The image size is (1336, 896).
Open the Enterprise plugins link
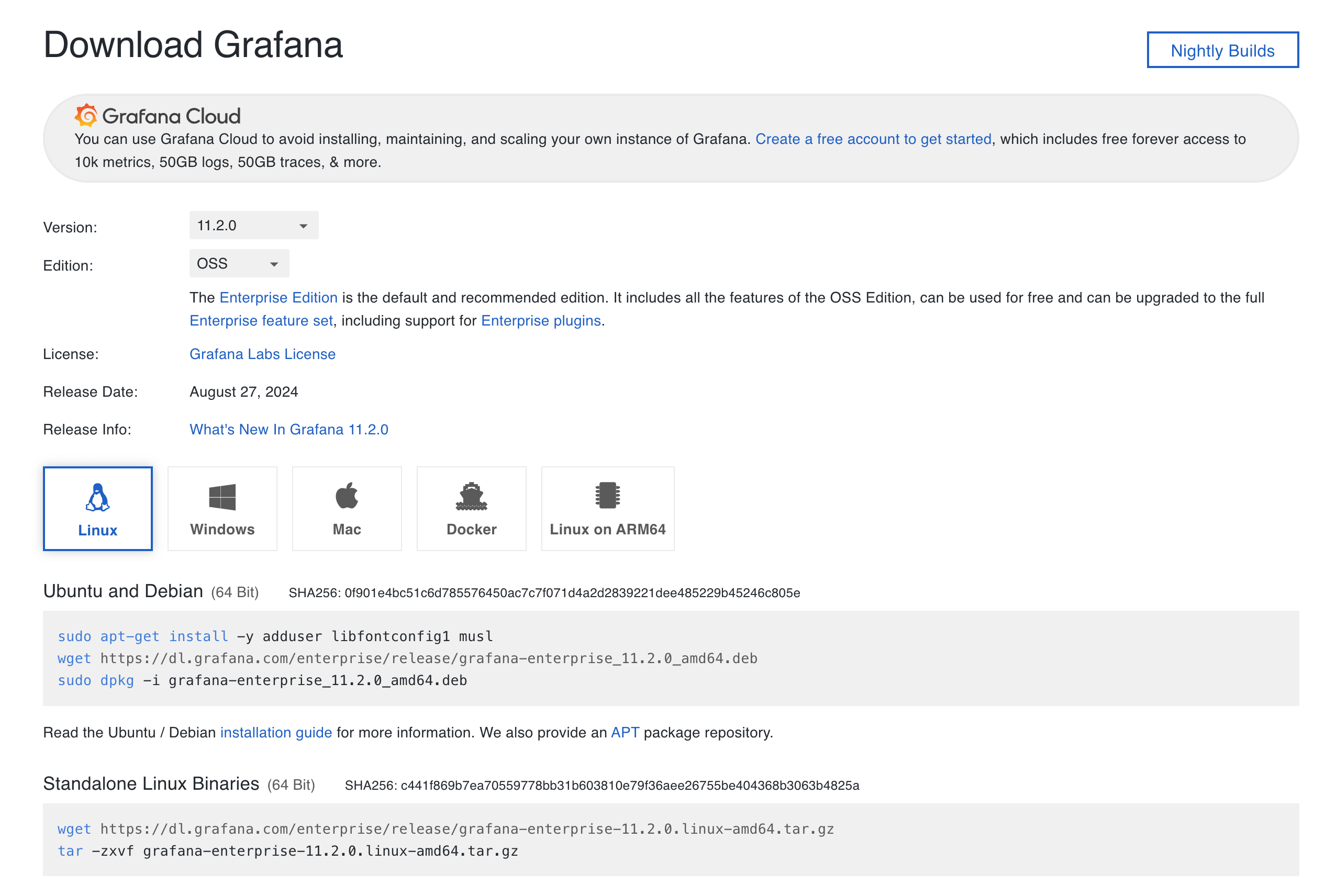coord(541,321)
